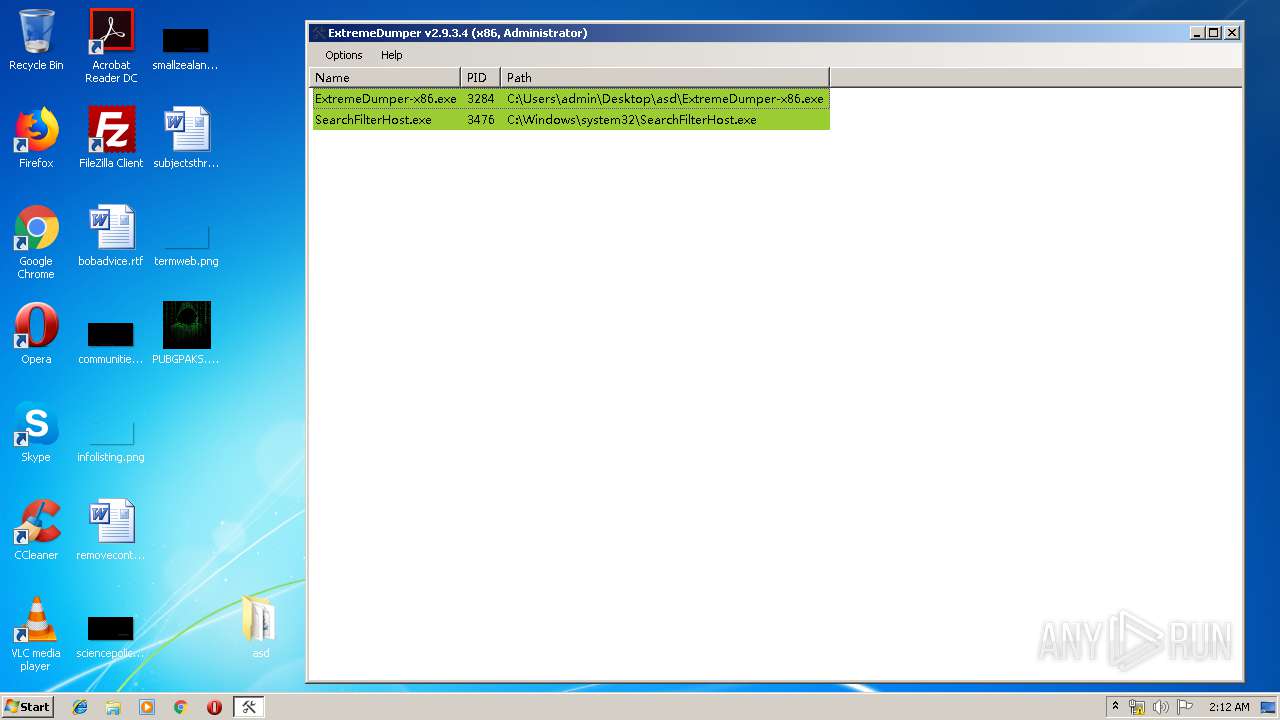Click the volume tray icon
This screenshot has width=1280, height=720.
click(x=1161, y=707)
